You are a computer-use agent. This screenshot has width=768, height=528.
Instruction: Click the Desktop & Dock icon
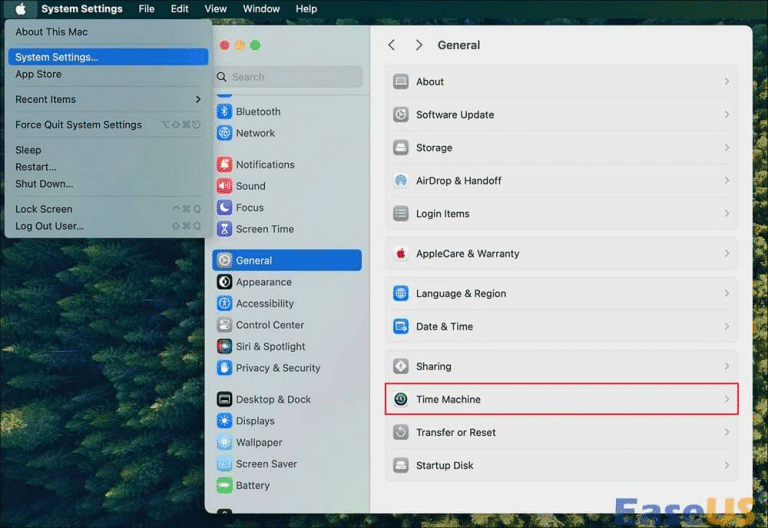224,400
